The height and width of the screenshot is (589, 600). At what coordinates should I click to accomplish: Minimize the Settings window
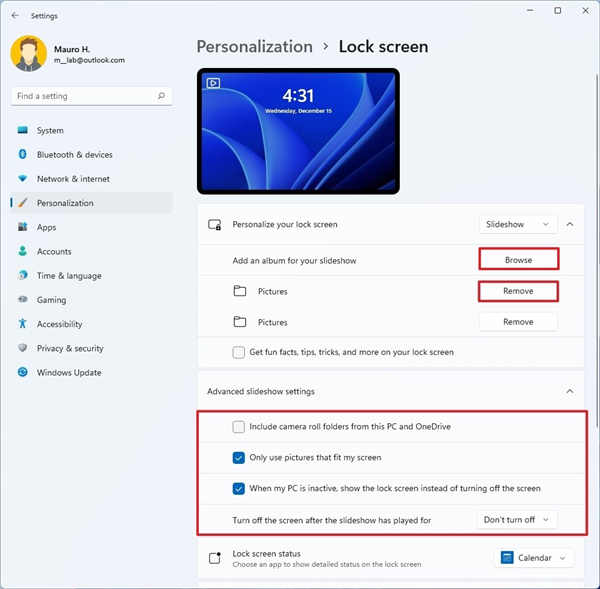530,11
